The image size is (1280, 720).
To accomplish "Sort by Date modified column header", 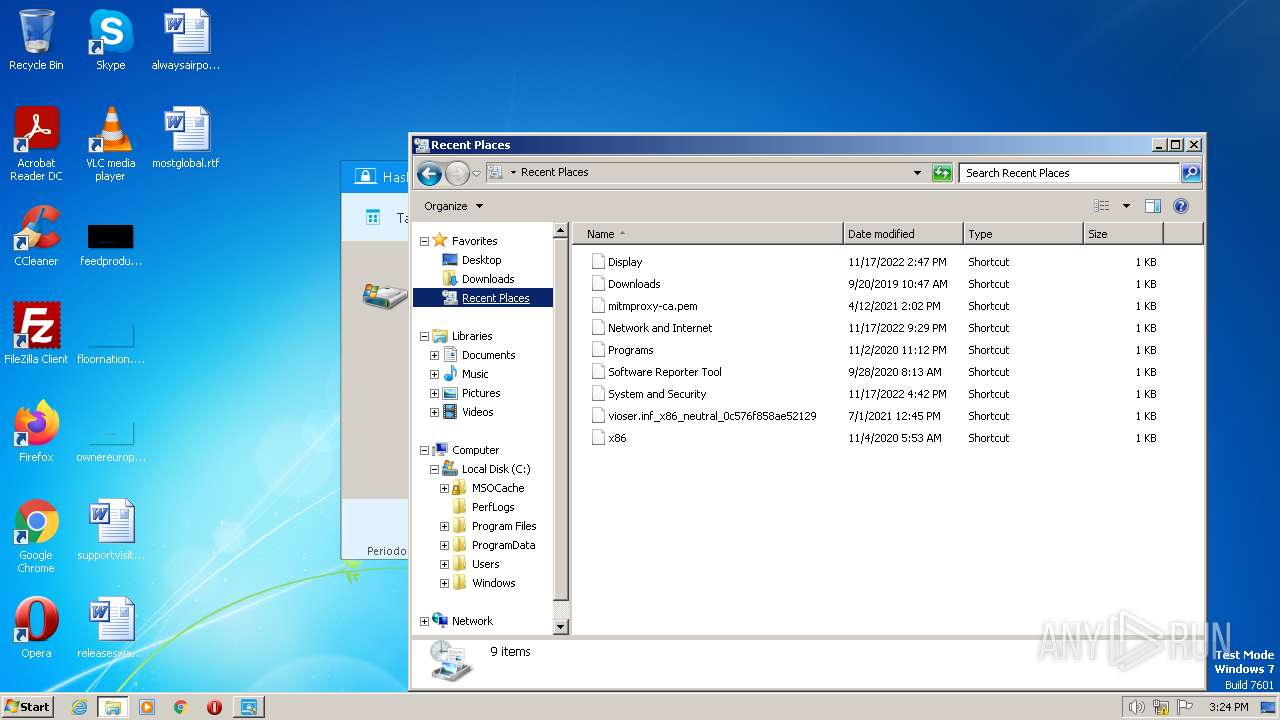I will coord(903,234).
